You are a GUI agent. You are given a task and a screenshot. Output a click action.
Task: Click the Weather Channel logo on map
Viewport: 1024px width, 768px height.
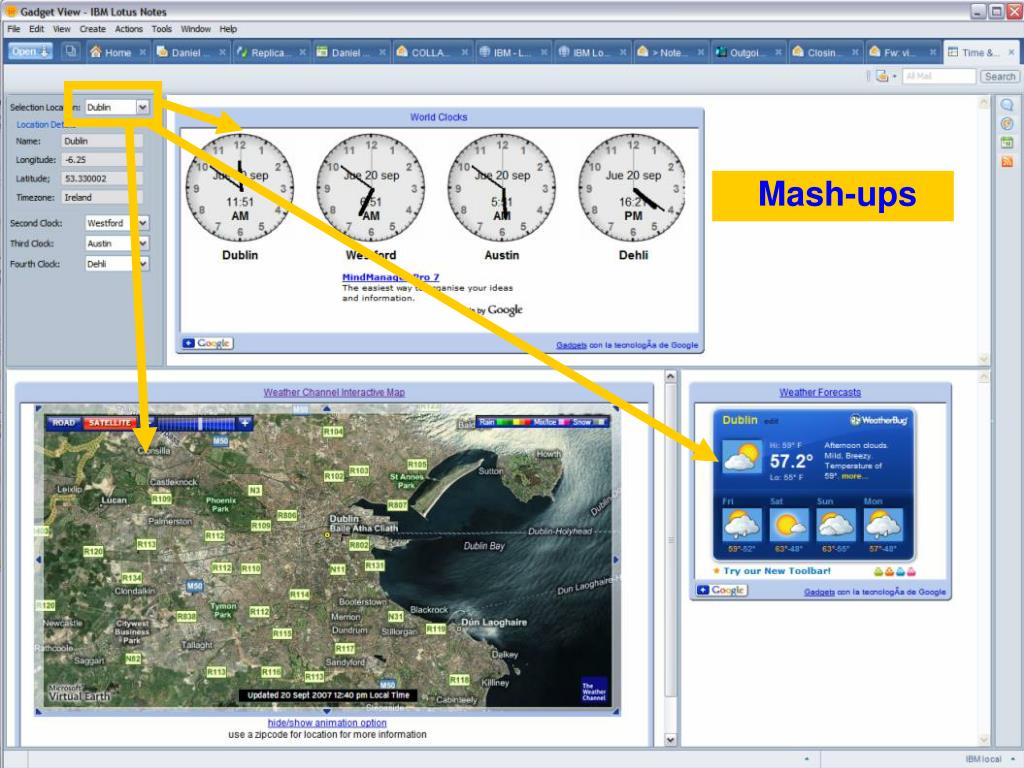(594, 691)
